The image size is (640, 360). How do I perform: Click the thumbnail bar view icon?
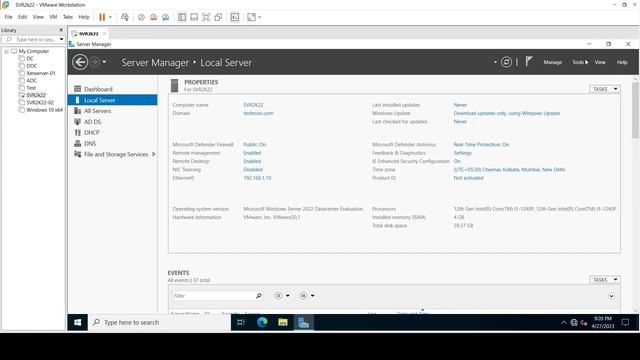point(194,17)
